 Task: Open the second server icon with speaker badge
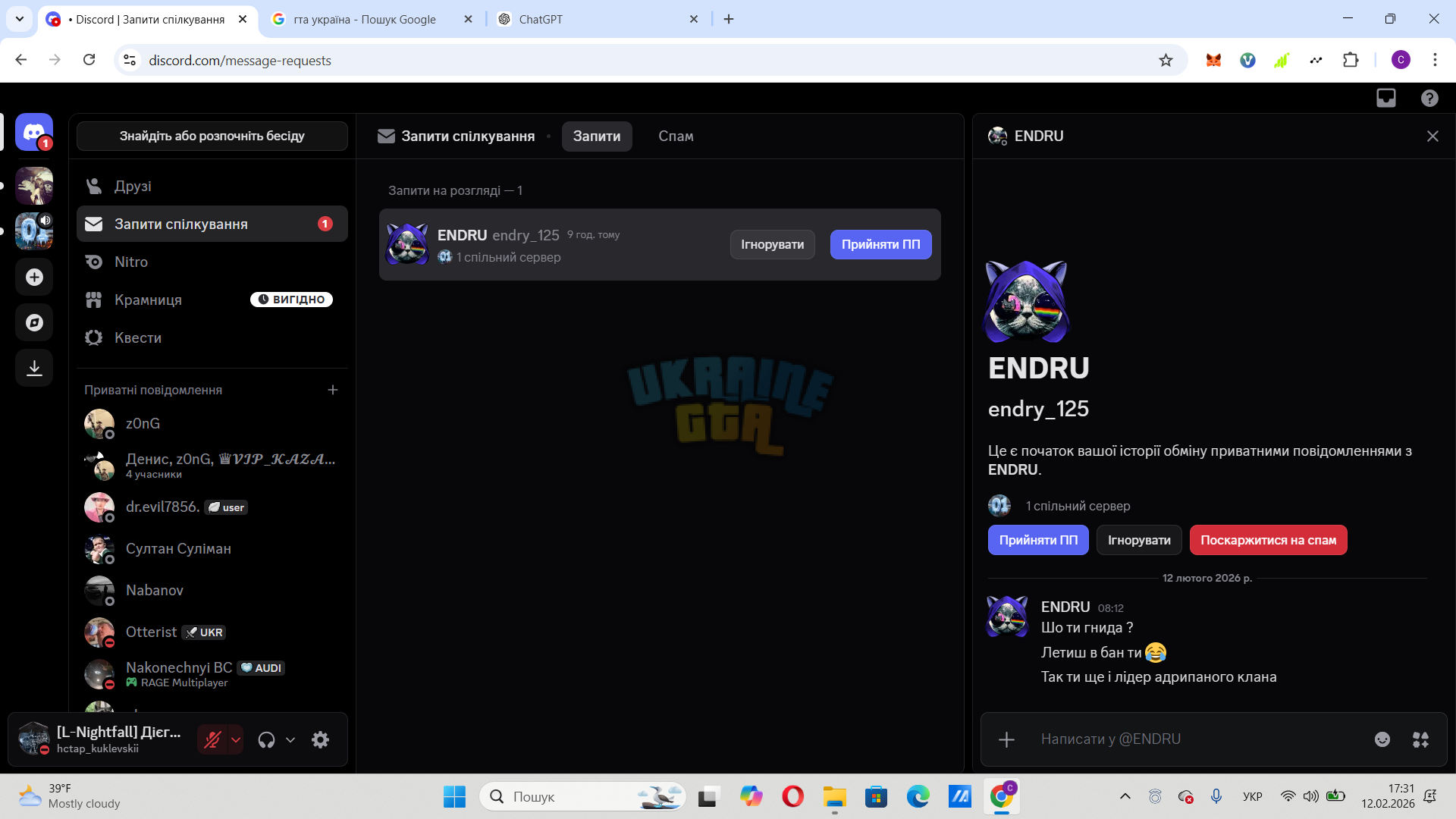click(34, 231)
